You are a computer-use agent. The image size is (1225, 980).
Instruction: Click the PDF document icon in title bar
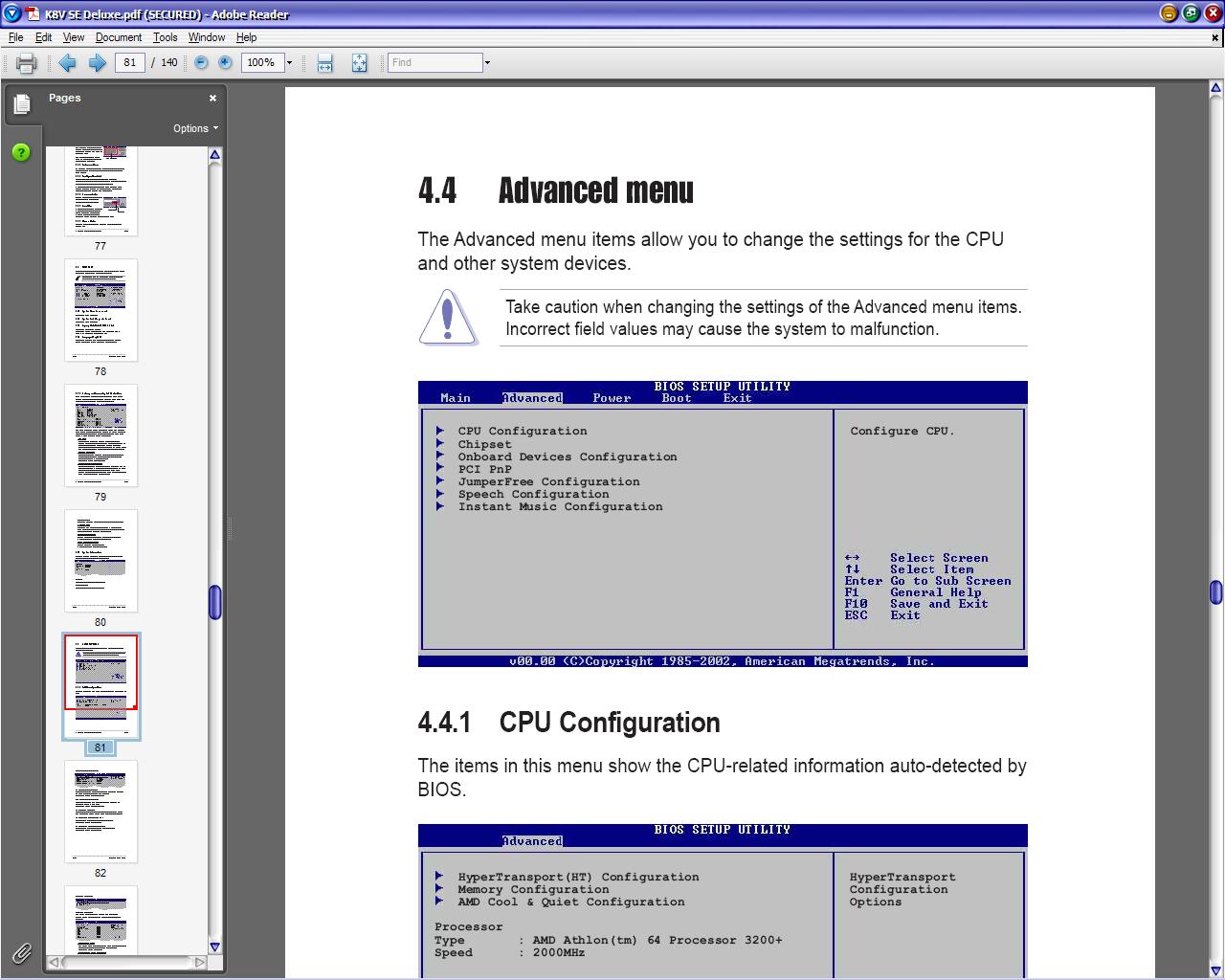point(32,13)
